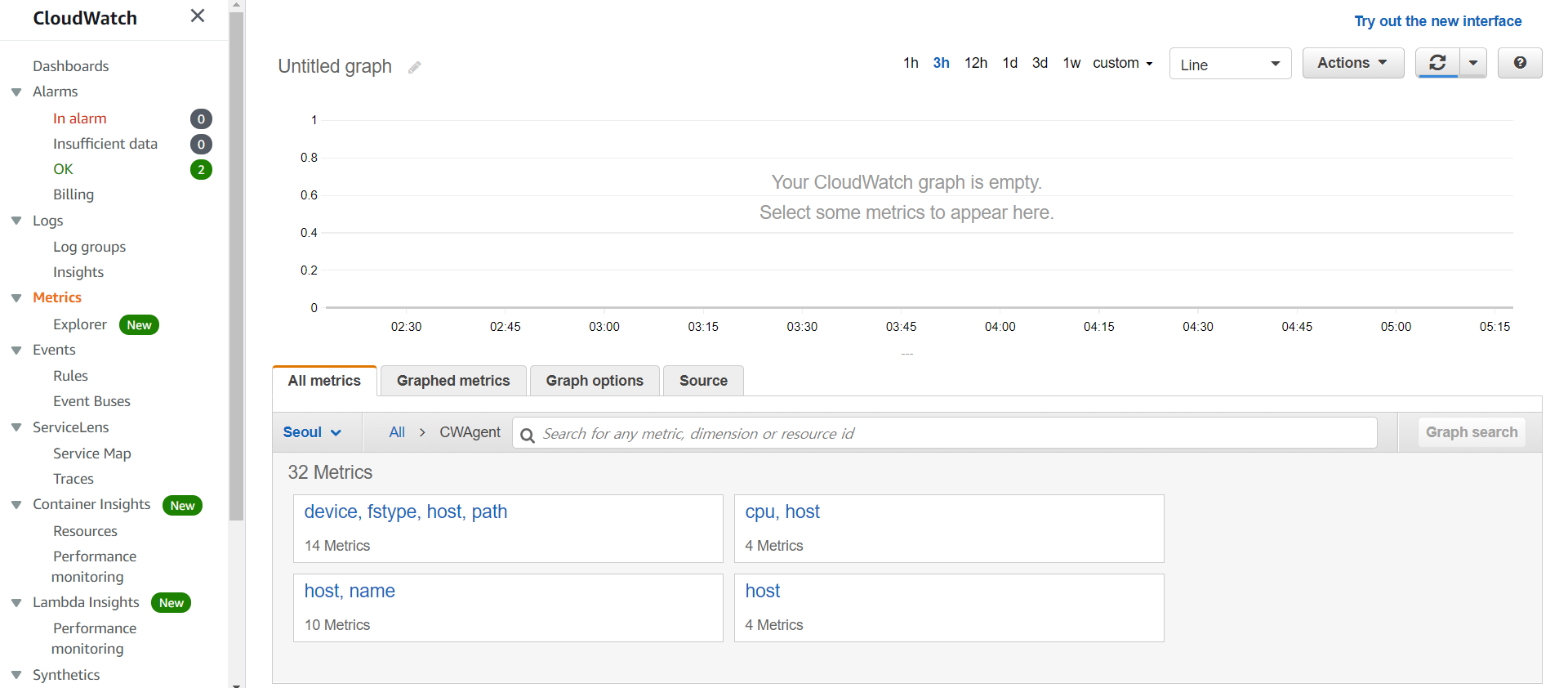Open Traces in ServiceLens

click(73, 479)
